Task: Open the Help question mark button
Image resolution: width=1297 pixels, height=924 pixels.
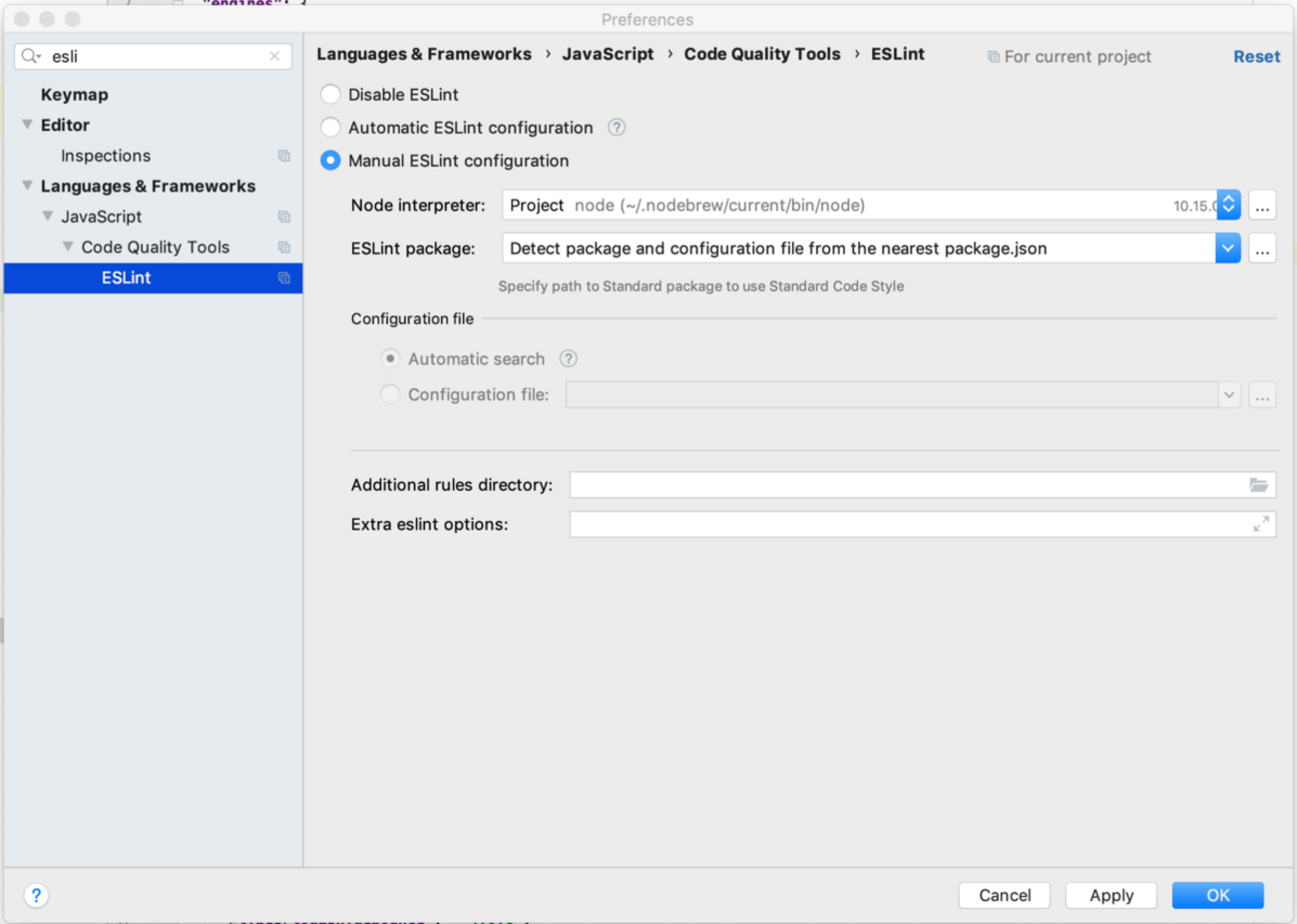Action: point(36,895)
